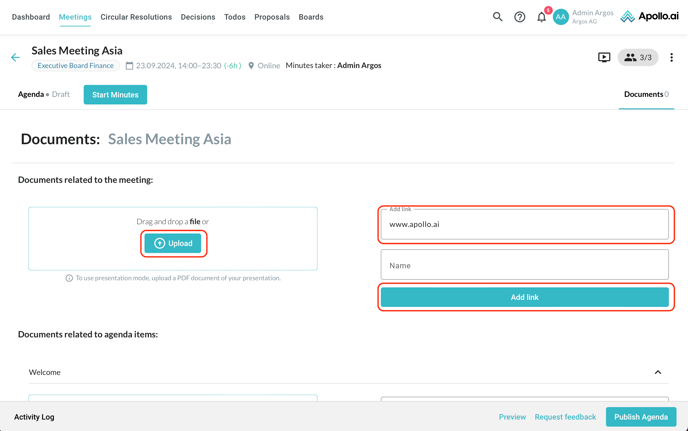Select the Documents tab
This screenshot has width=688, height=431.
pyautogui.click(x=645, y=94)
